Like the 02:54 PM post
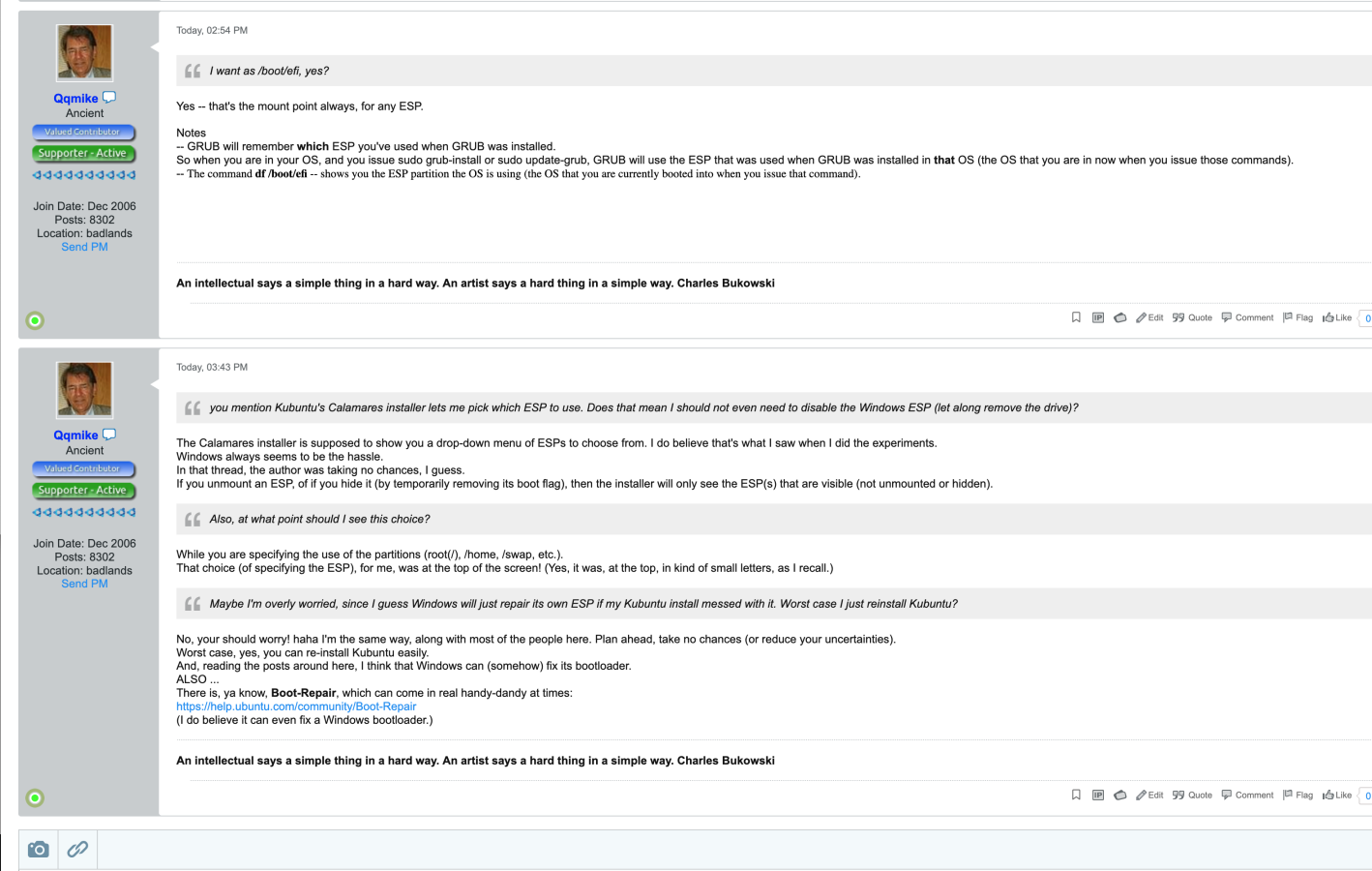 point(1337,317)
